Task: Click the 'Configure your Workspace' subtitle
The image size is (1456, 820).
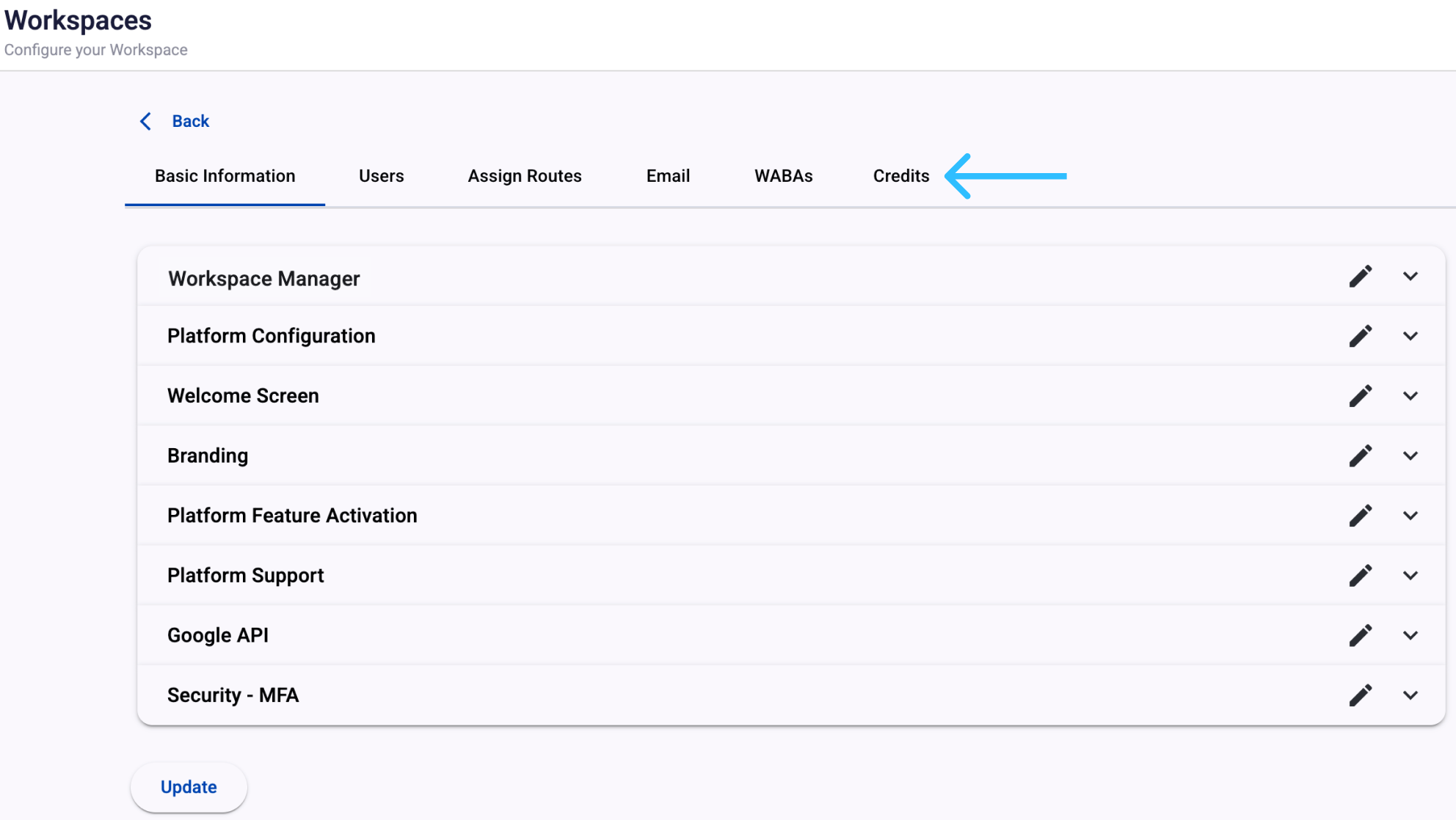Action: (x=96, y=50)
